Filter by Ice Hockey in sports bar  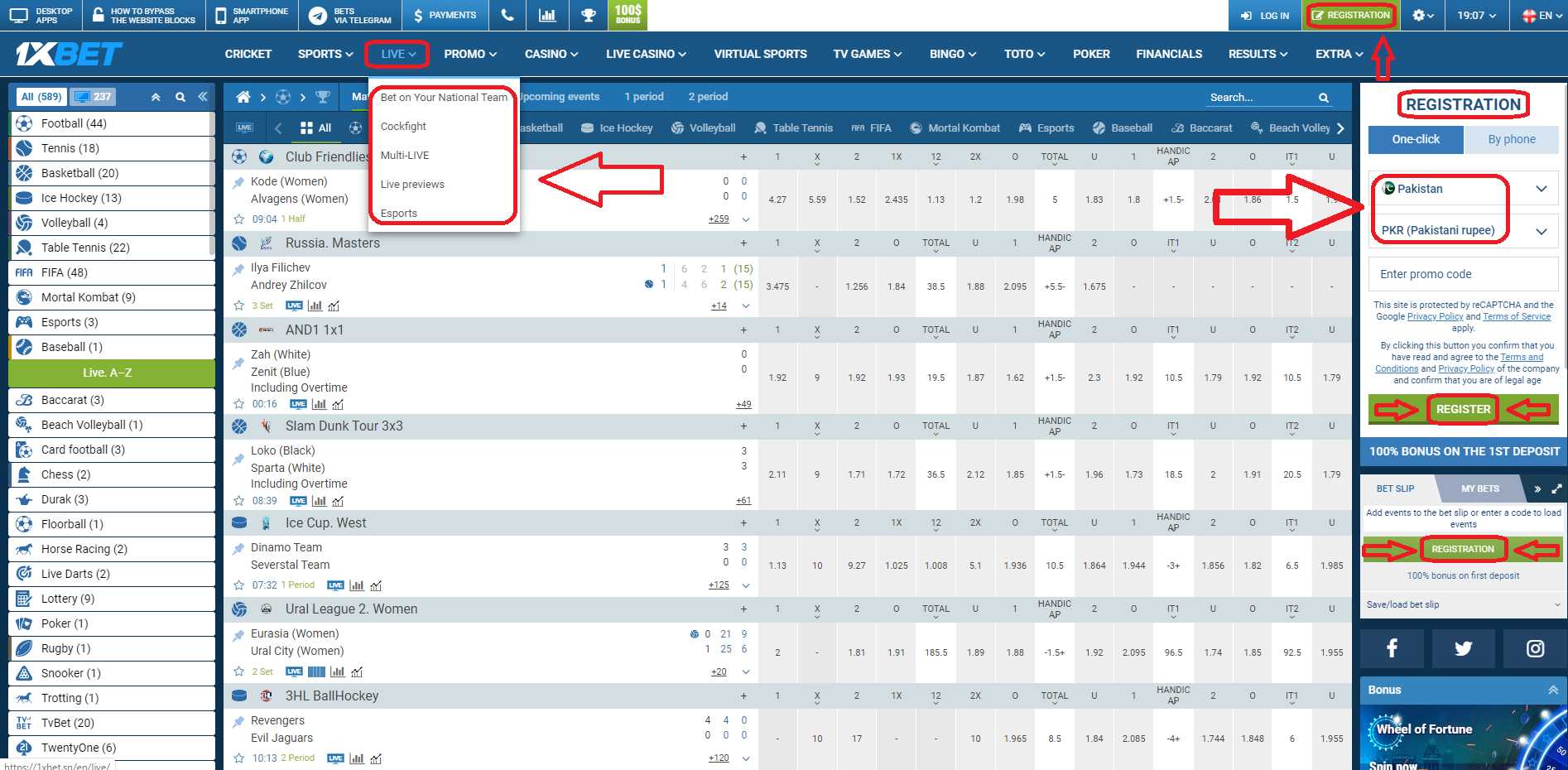[x=617, y=128]
